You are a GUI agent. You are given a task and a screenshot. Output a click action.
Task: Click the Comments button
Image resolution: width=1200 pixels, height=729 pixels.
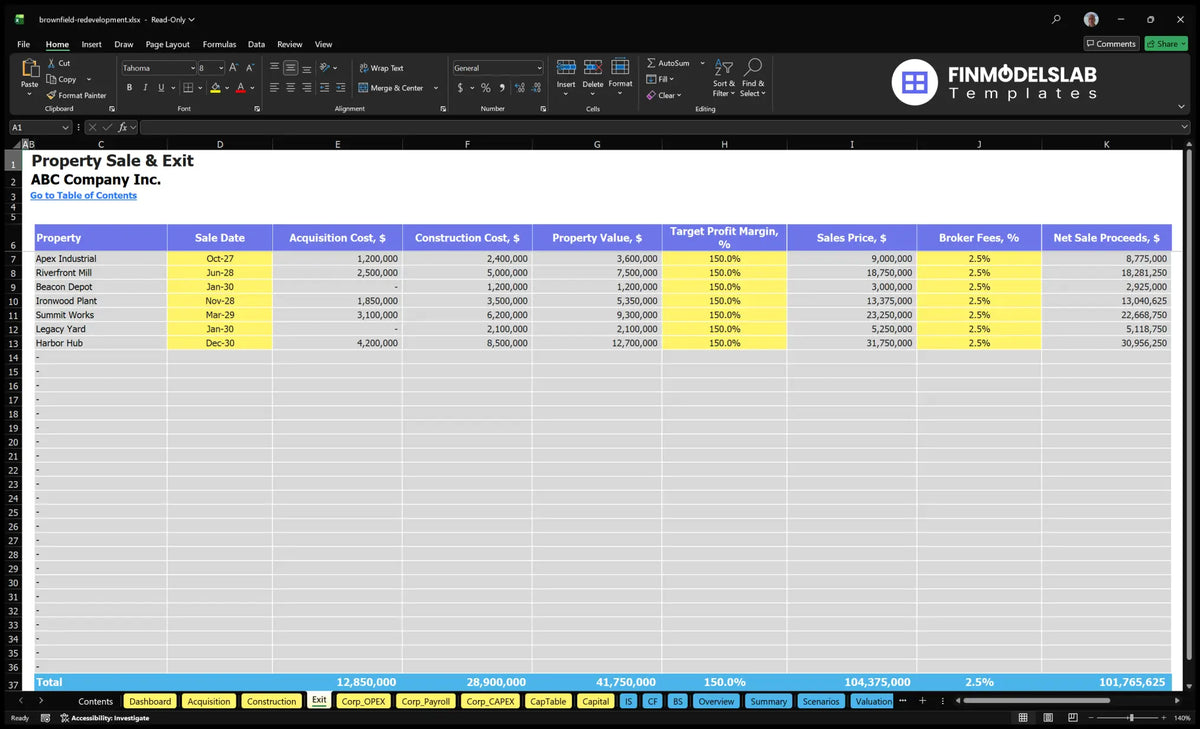point(1111,44)
